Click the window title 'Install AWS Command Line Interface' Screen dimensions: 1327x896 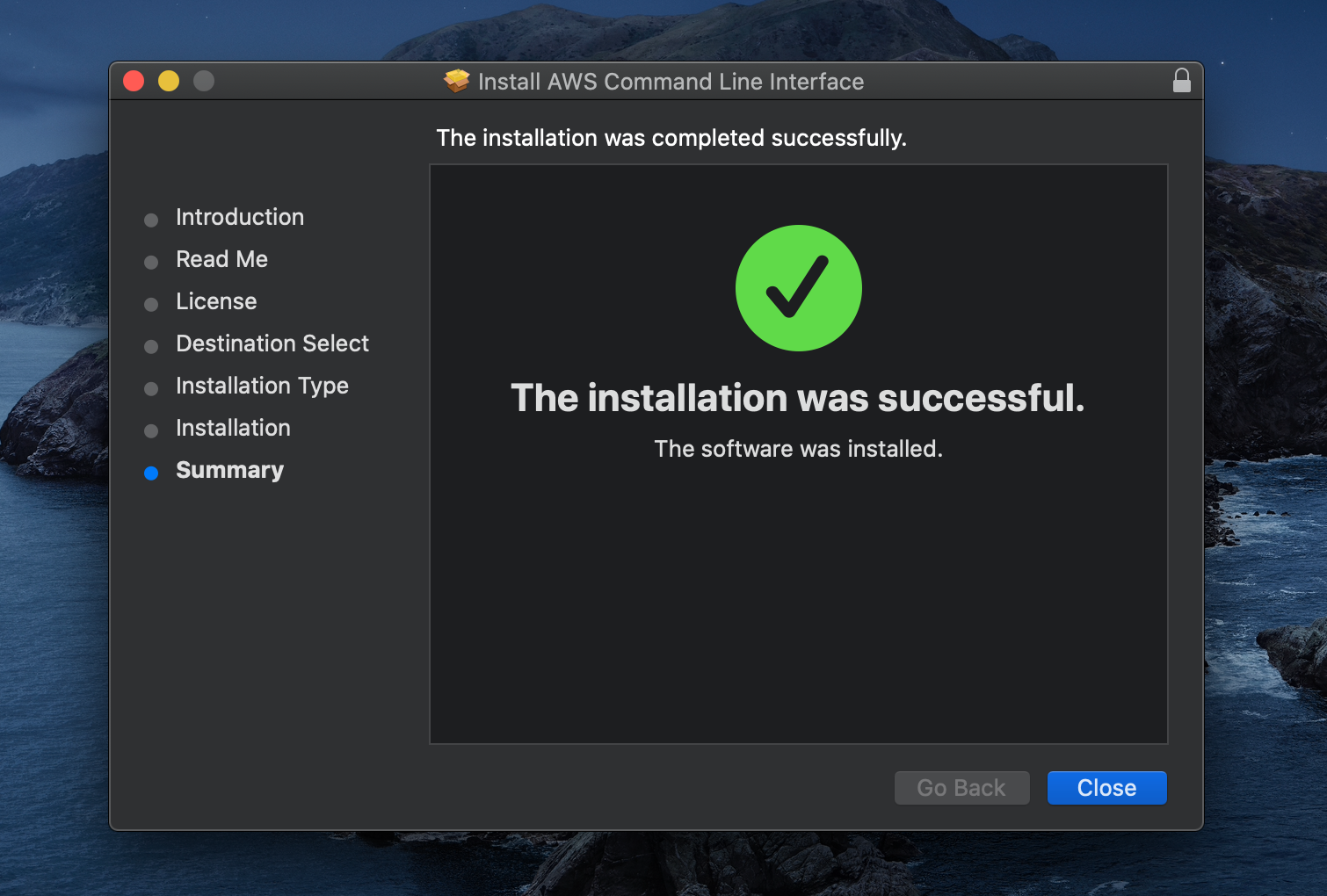[x=671, y=82]
